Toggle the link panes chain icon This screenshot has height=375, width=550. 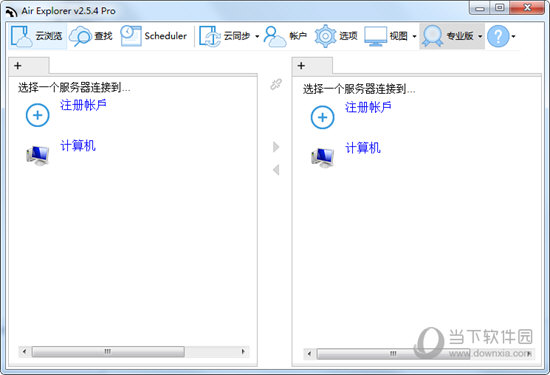tap(276, 84)
